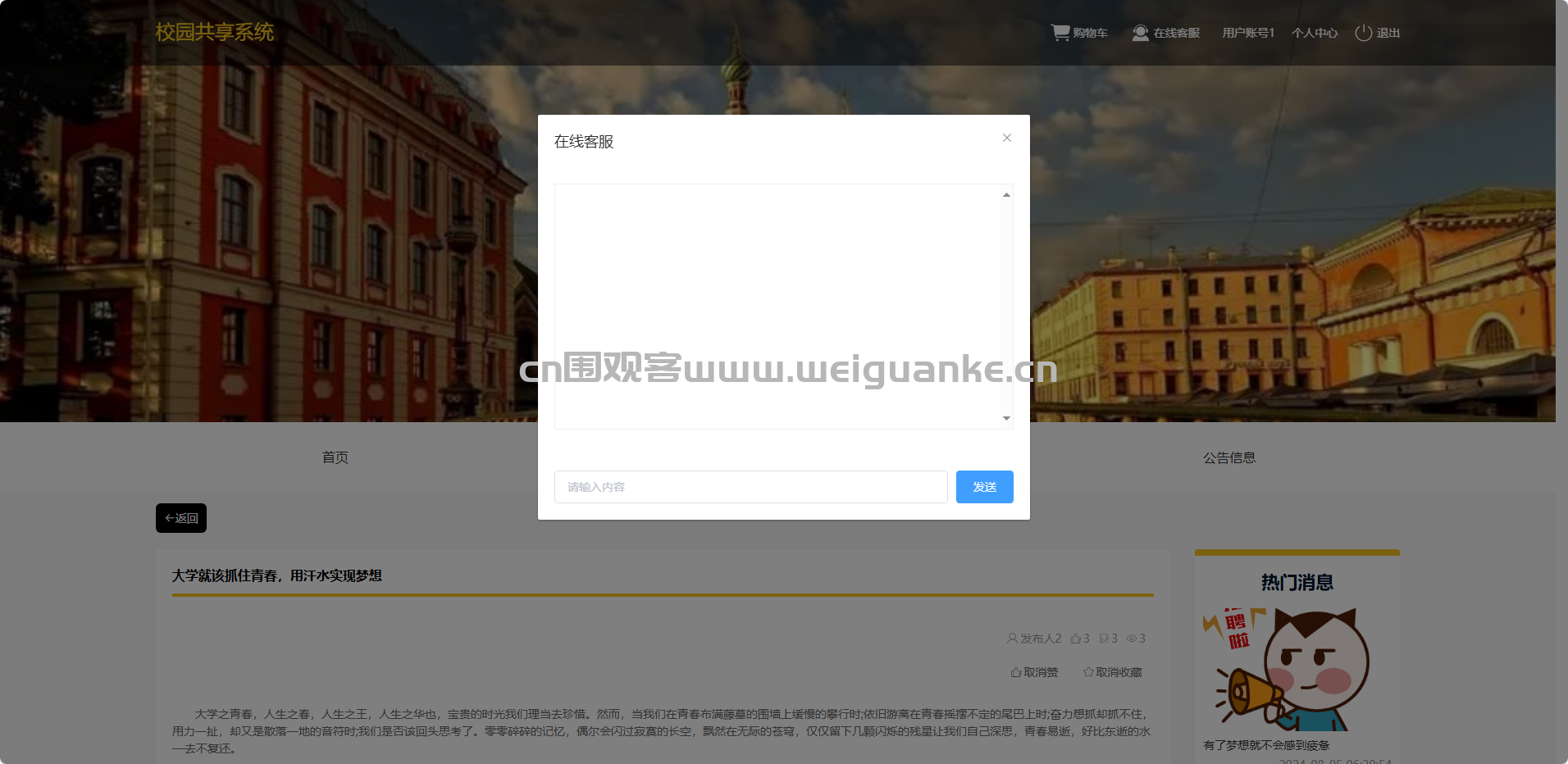Click the thumbs-up icon next to 取消赞
This screenshot has width=1568, height=764.
(x=1016, y=672)
